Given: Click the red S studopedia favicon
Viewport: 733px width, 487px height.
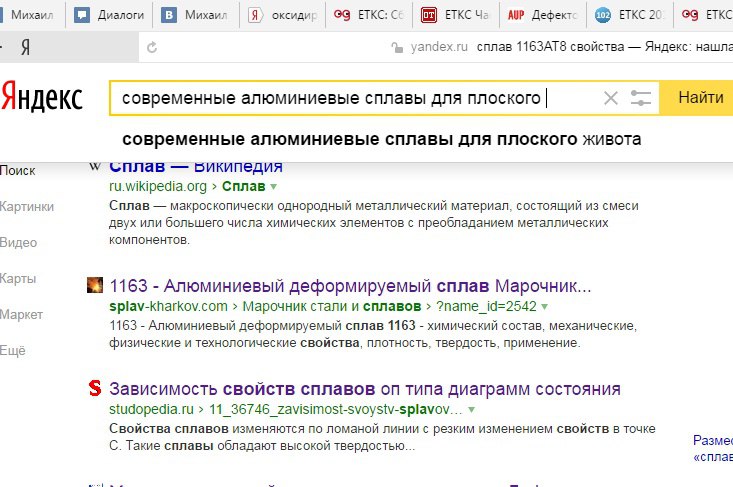Looking at the screenshot, I should (x=95, y=388).
